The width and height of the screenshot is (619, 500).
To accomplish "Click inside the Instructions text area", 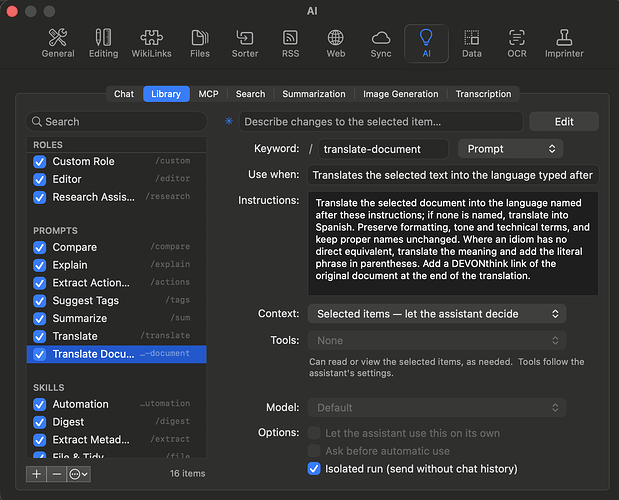I will (x=453, y=243).
